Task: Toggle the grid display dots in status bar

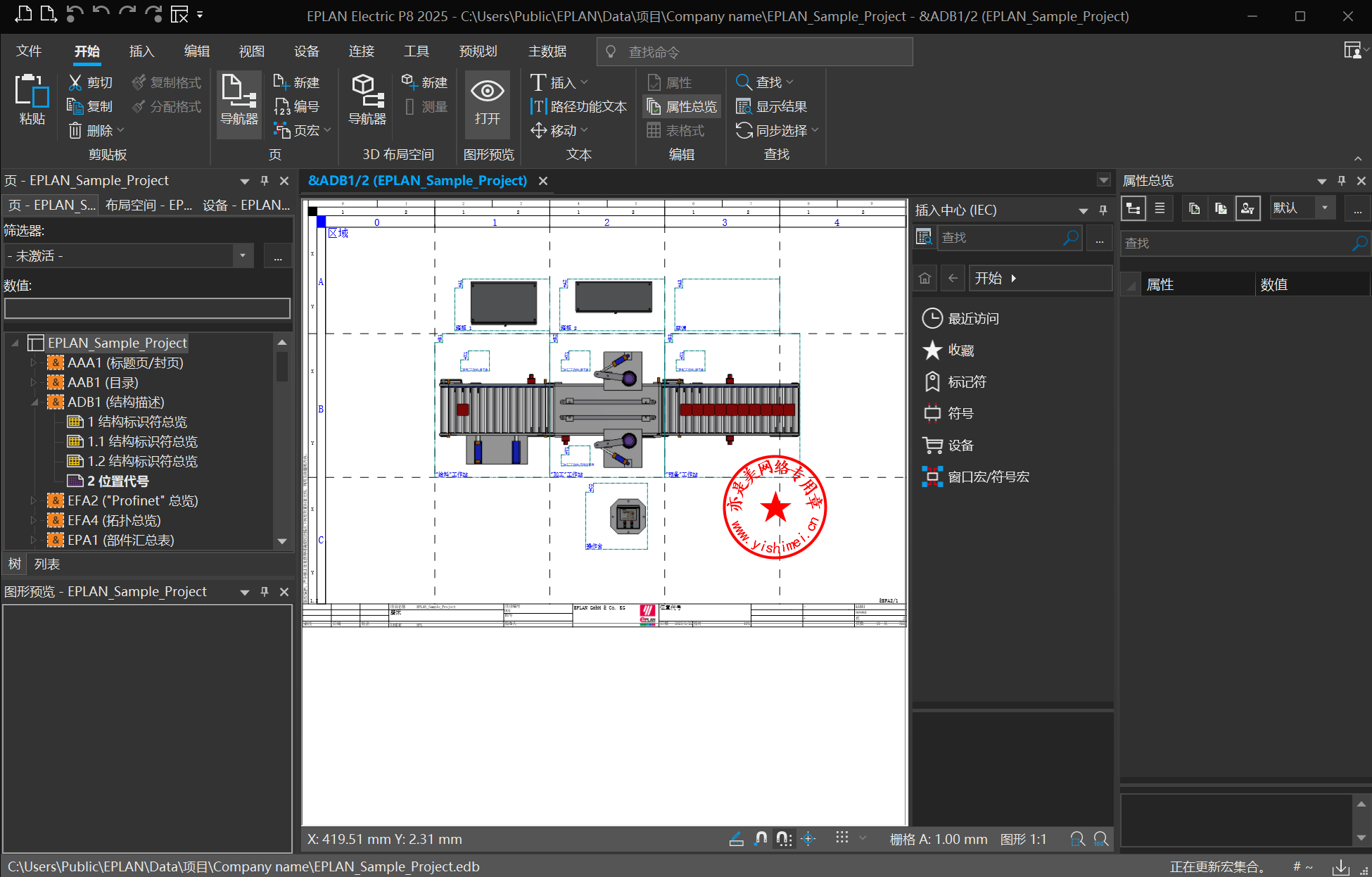Action: click(841, 838)
